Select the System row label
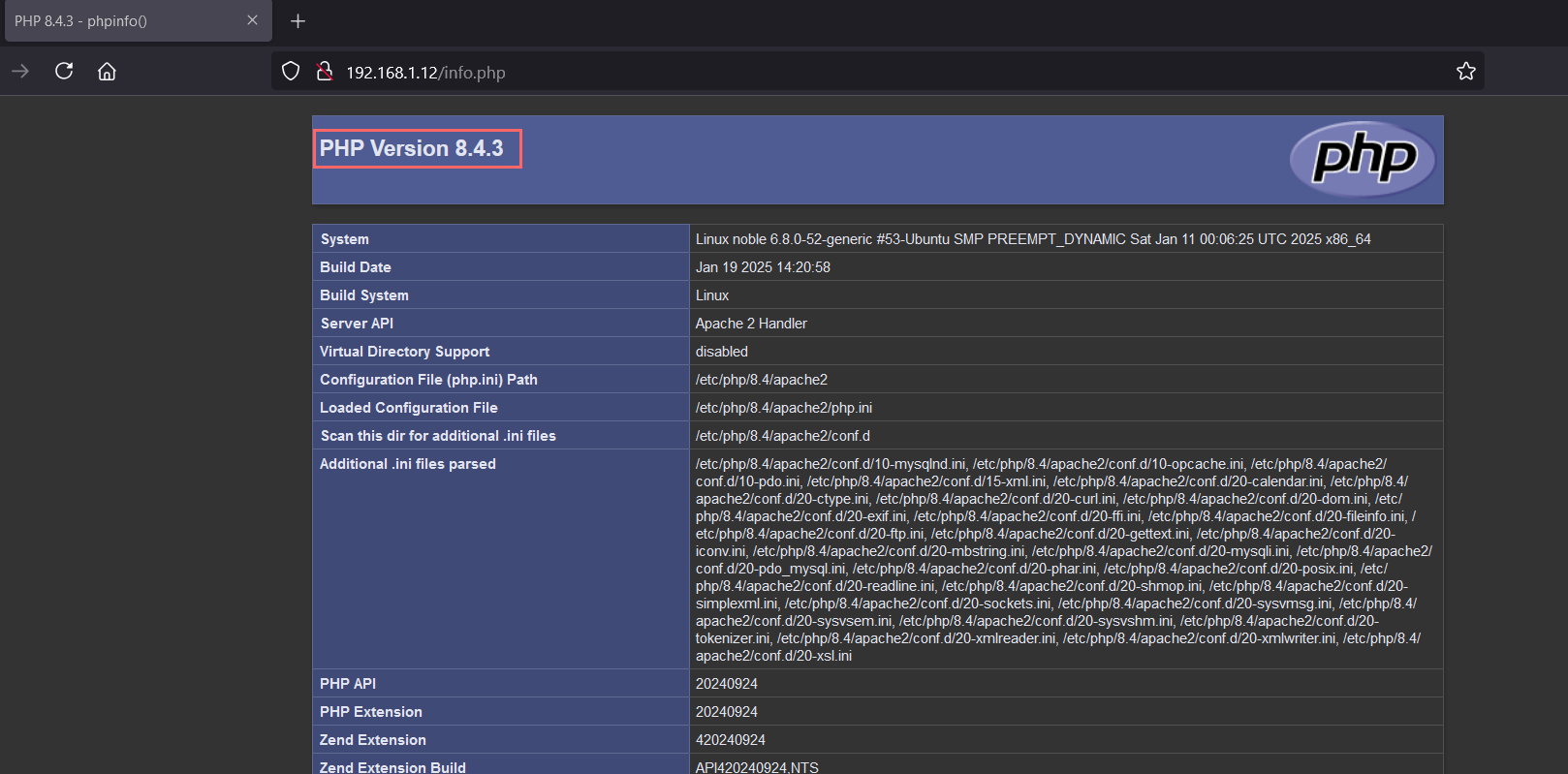1568x774 pixels. click(x=345, y=239)
